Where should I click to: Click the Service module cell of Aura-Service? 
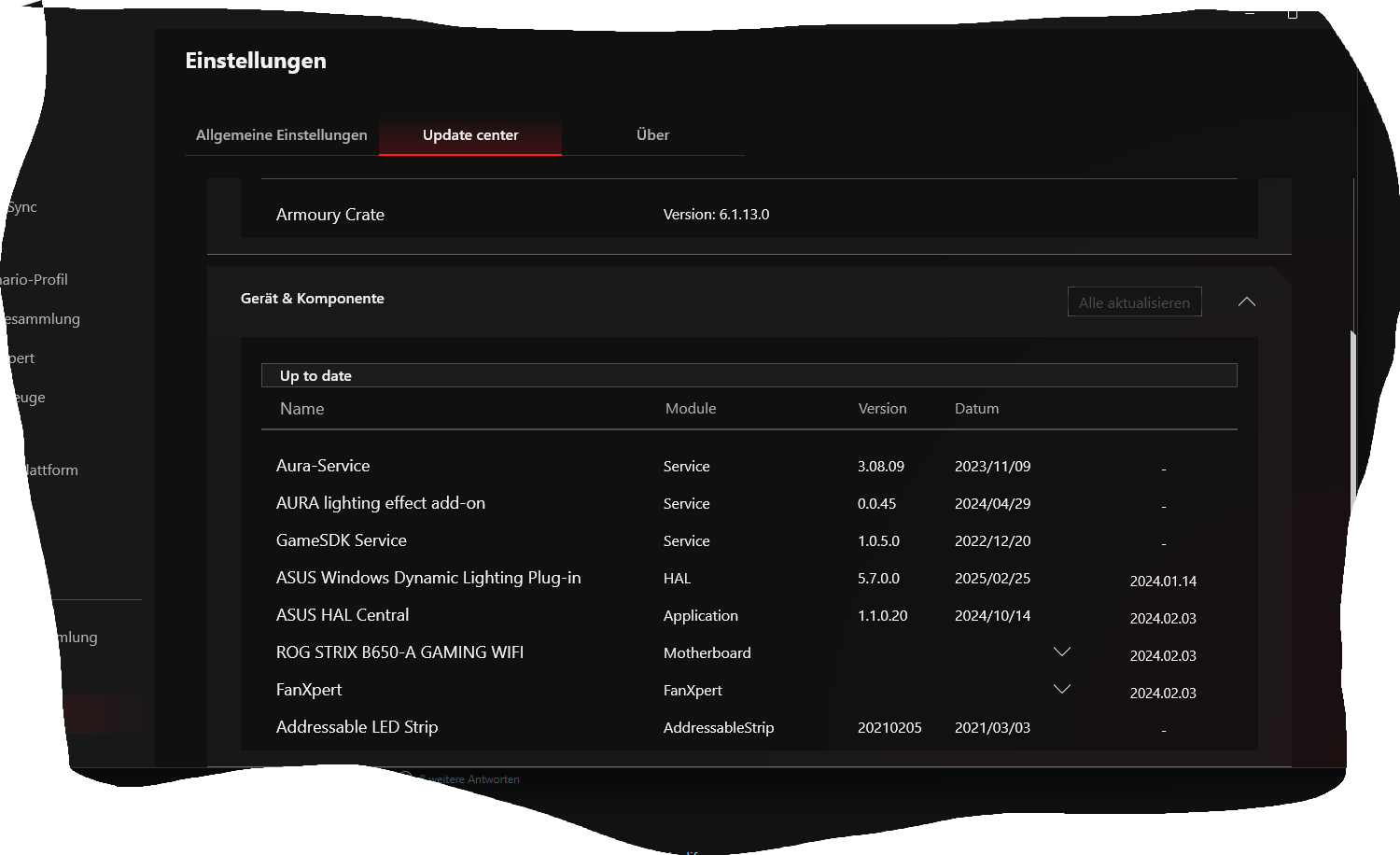coord(686,467)
